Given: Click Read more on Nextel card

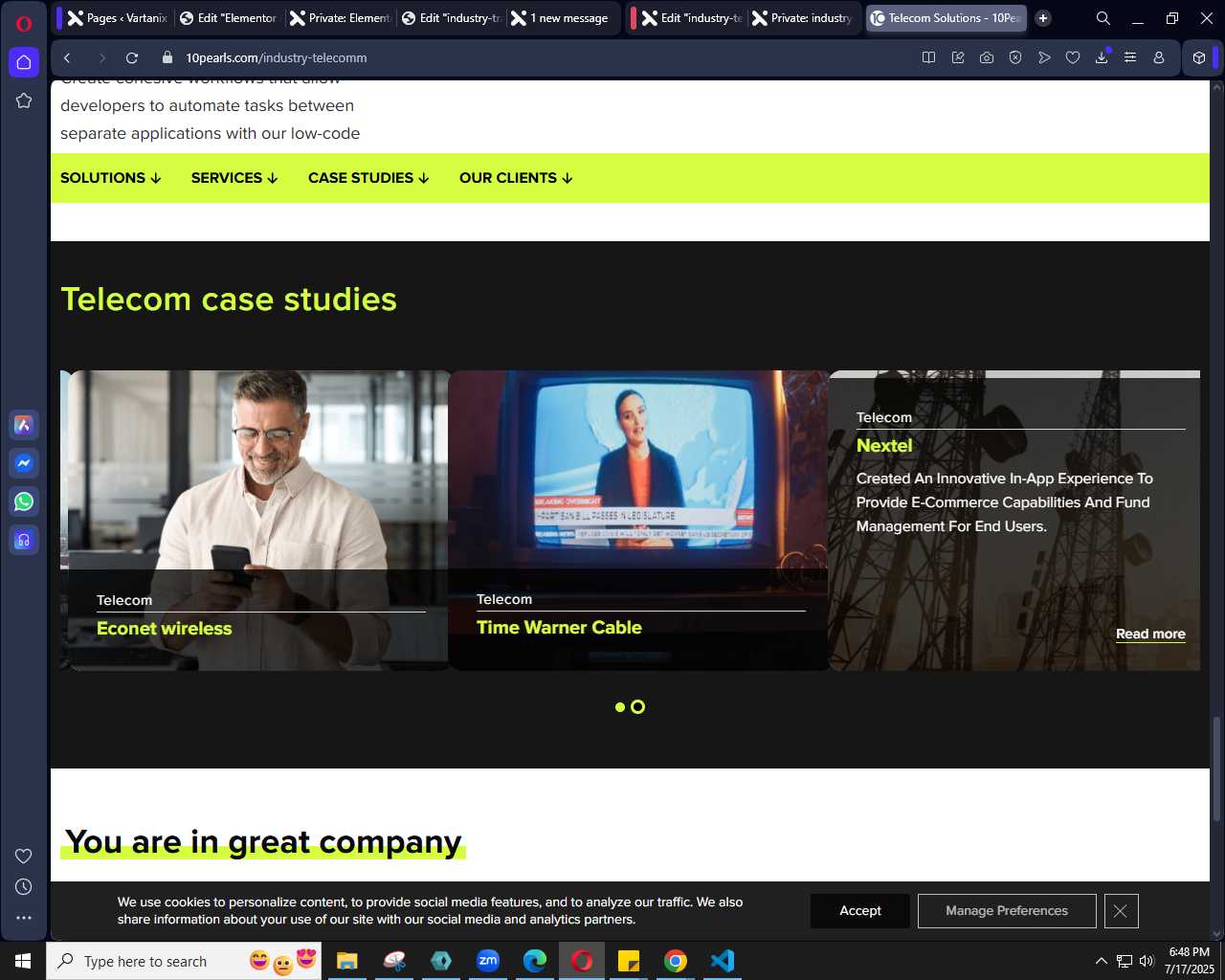Looking at the screenshot, I should click(x=1150, y=634).
